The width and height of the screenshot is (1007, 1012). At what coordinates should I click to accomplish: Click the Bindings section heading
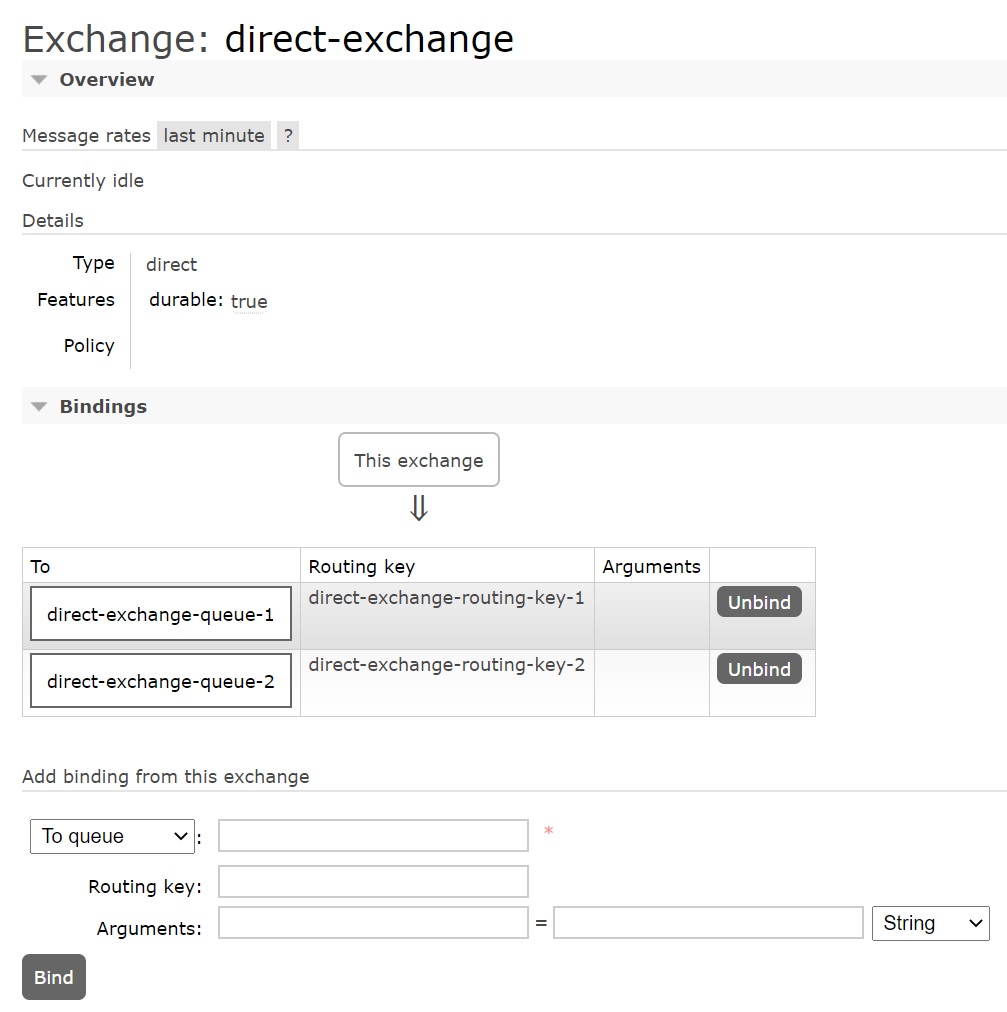click(103, 407)
